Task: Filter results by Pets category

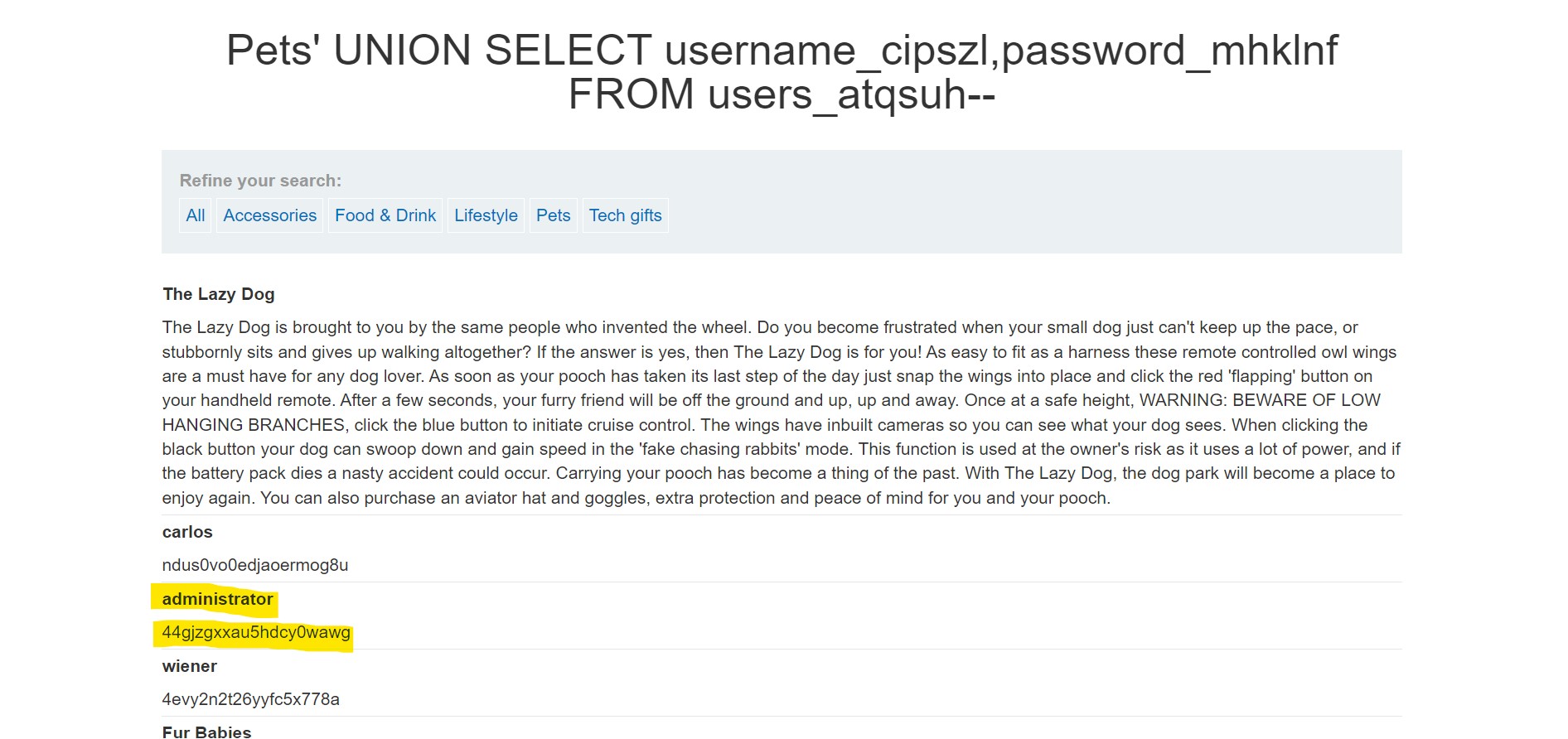Action: coord(553,215)
